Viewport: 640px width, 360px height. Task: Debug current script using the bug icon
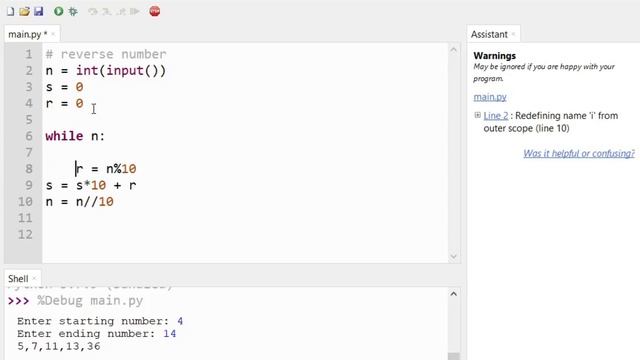73,11
